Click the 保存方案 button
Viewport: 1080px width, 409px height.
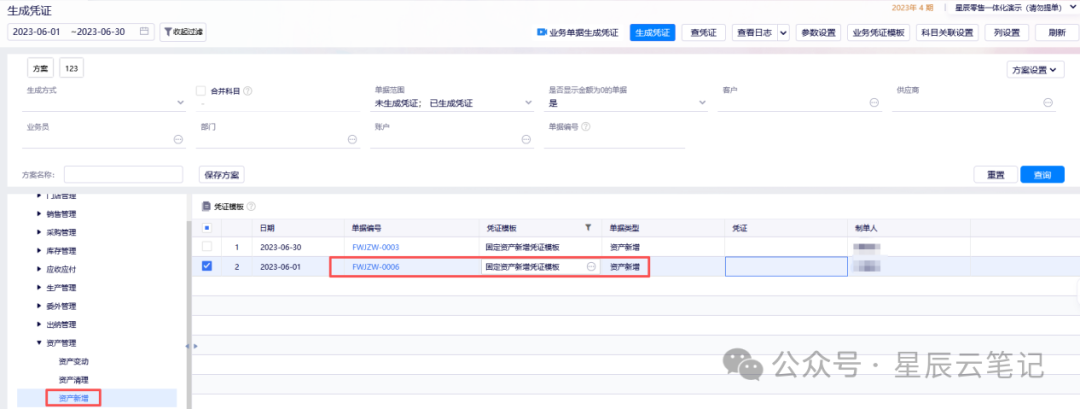pyautogui.click(x=222, y=174)
